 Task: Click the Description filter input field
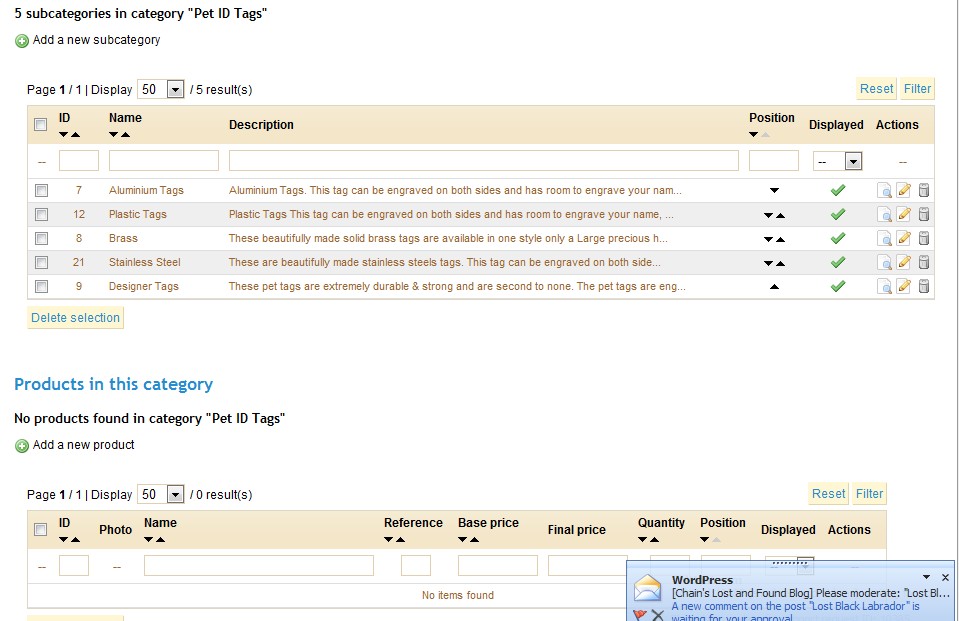484,161
